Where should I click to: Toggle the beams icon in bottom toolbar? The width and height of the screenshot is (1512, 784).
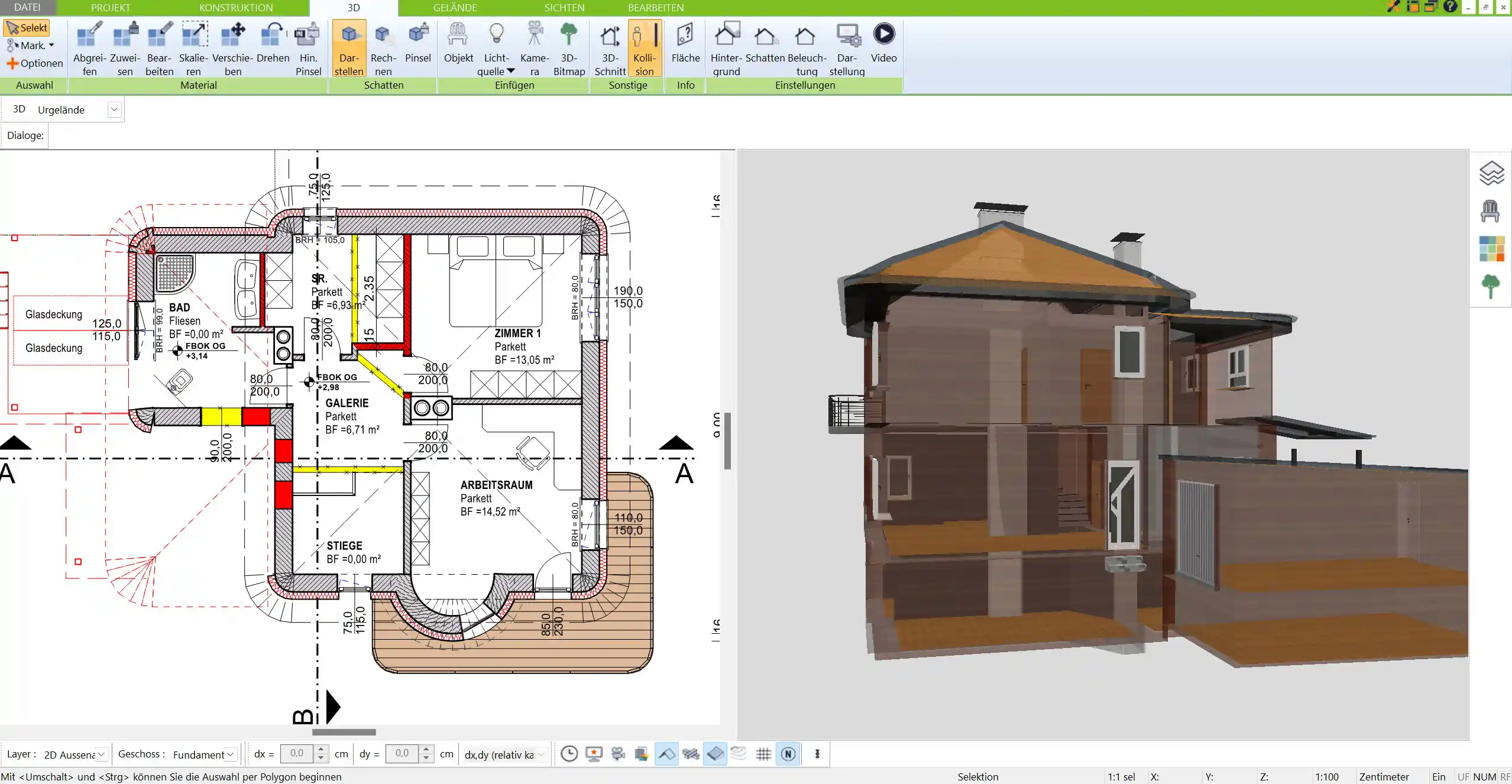[691, 754]
